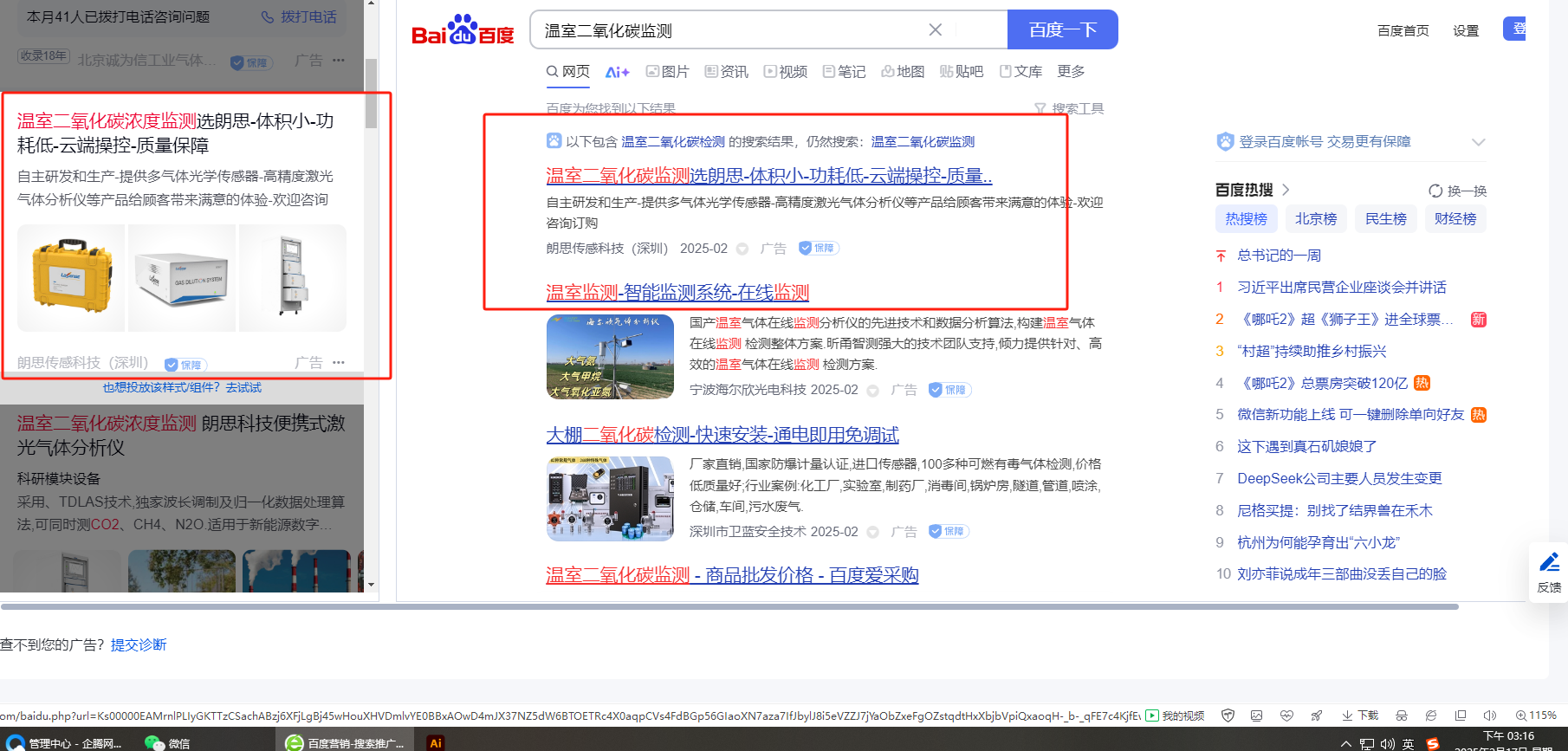1568x751 pixels.
Task: Open hot topic 杭州为何能孕育出“六小龙”
Action: 1319,542
